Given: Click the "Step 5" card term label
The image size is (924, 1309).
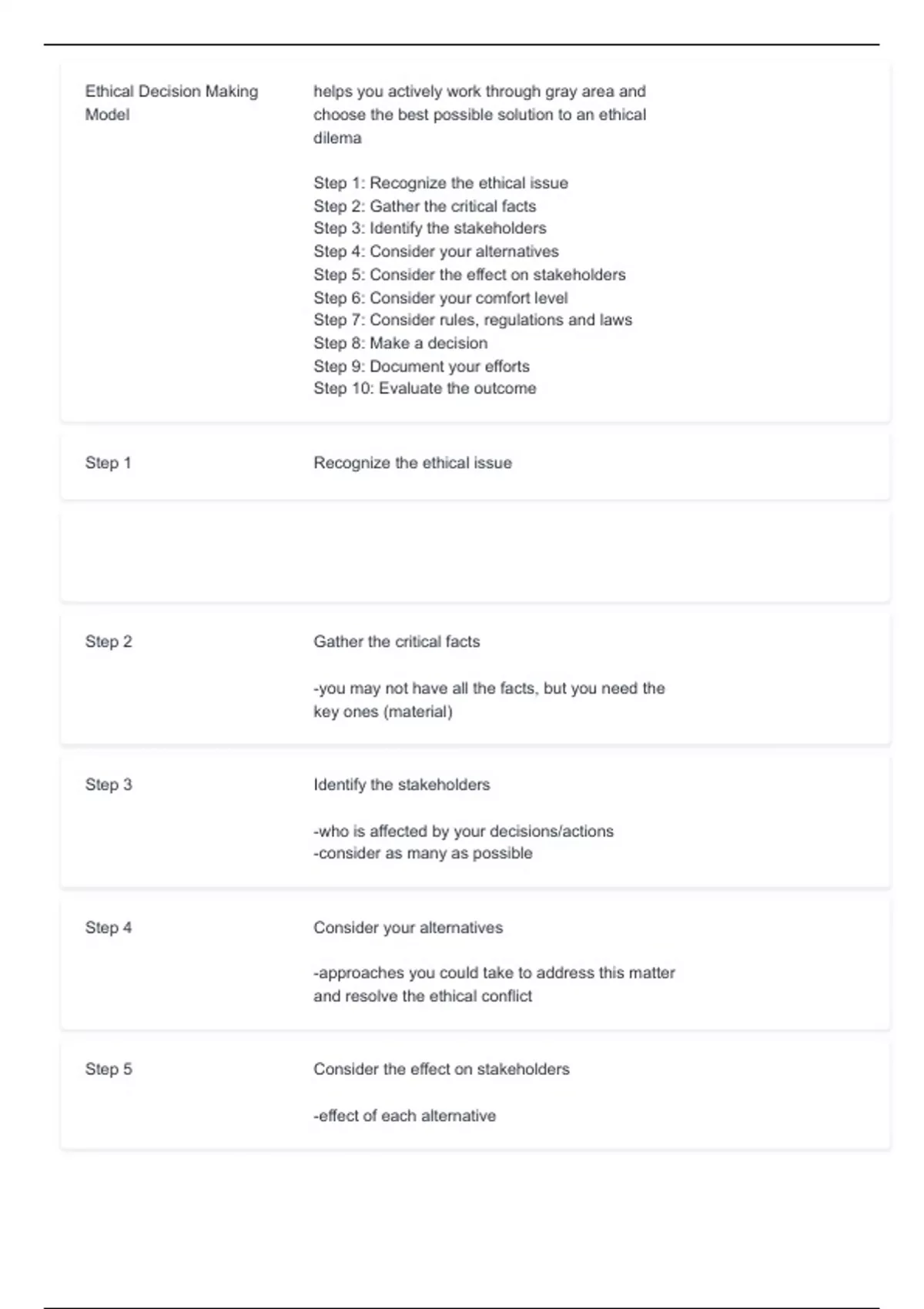Looking at the screenshot, I should (109, 1070).
